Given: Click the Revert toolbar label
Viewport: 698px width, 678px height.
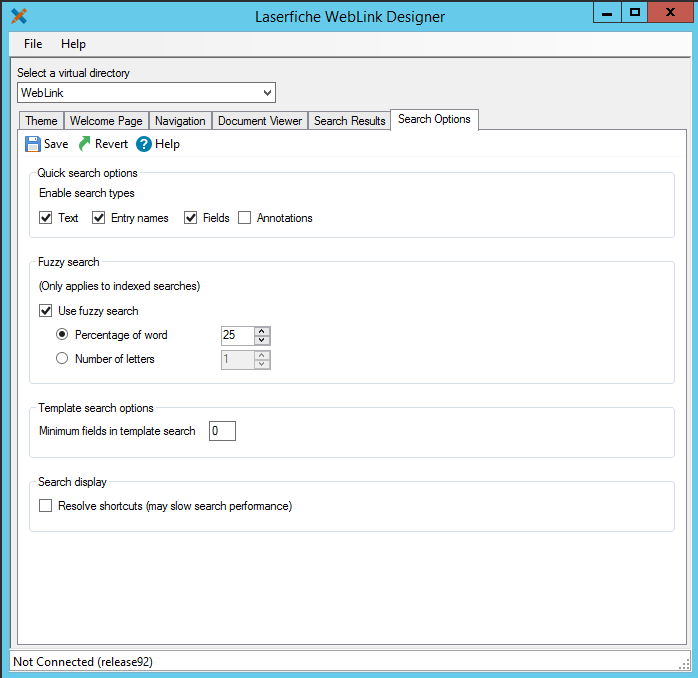Looking at the screenshot, I should click(x=111, y=144).
